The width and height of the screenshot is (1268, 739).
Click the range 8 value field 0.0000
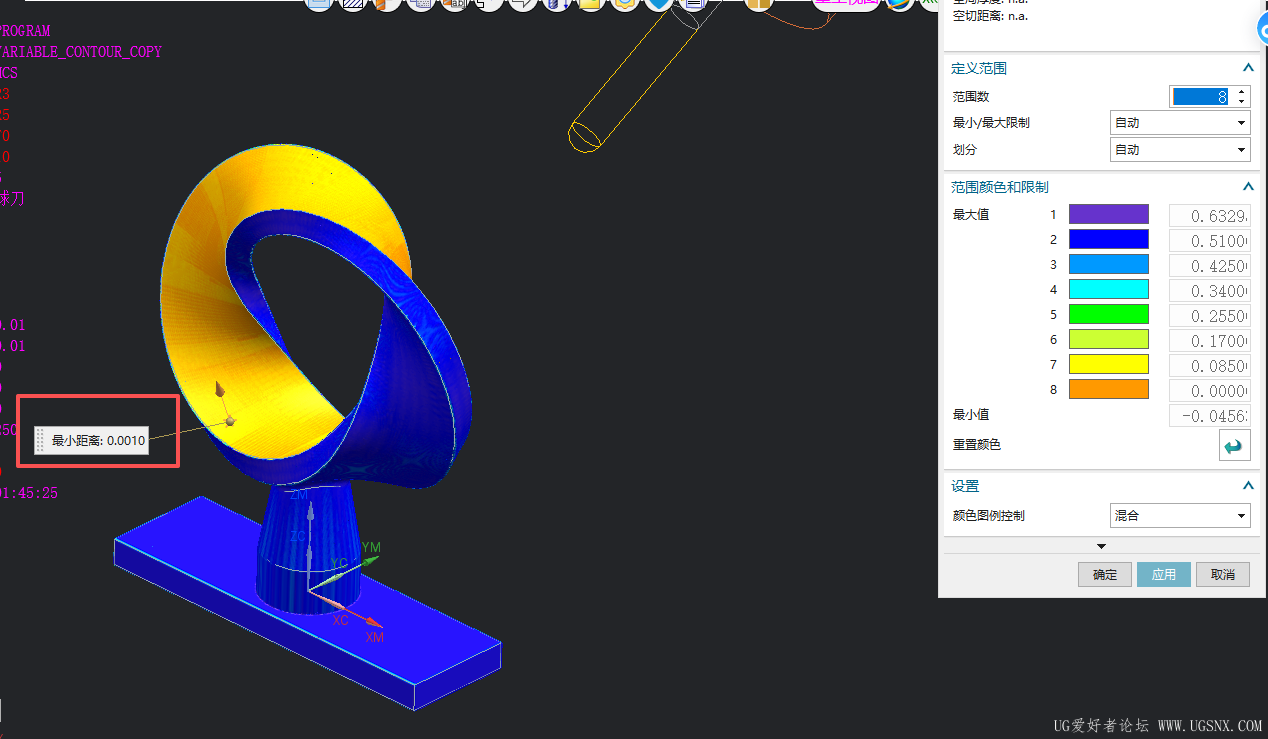1209,391
